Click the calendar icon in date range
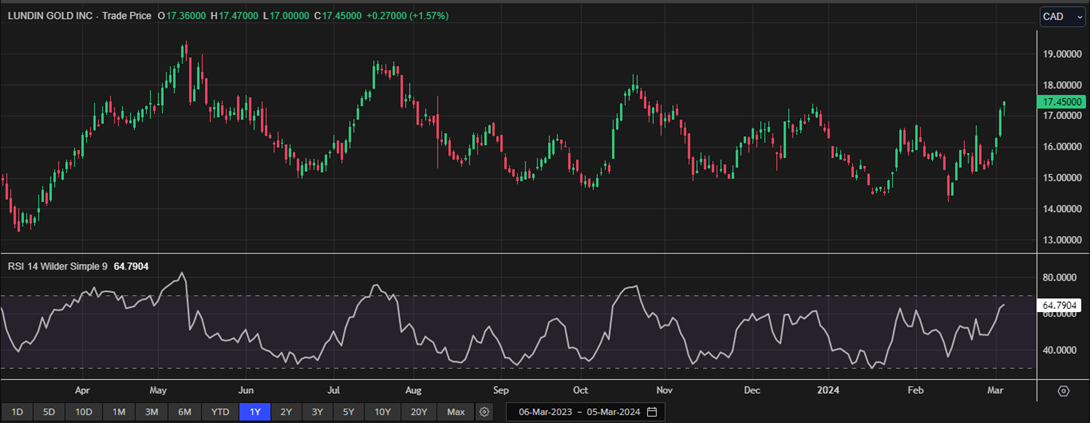Screen dimensions: 1090x423 [x=651, y=412]
